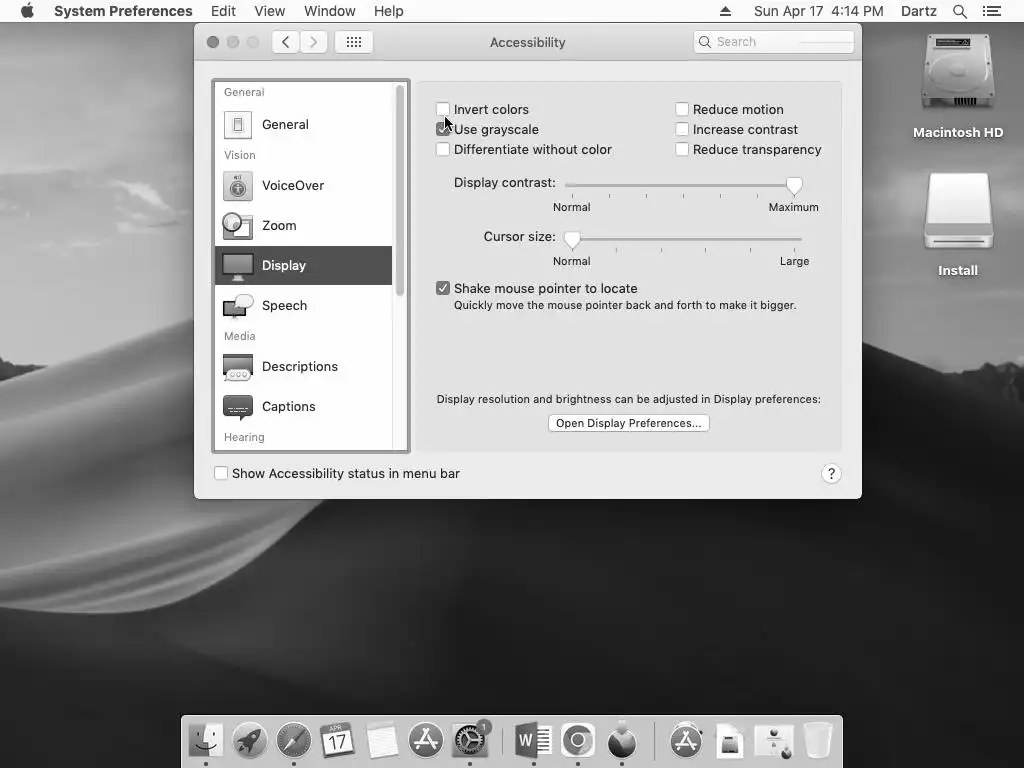This screenshot has height=768, width=1024.
Task: Open Macintosh HD drive on desktop
Action: pyautogui.click(x=957, y=86)
